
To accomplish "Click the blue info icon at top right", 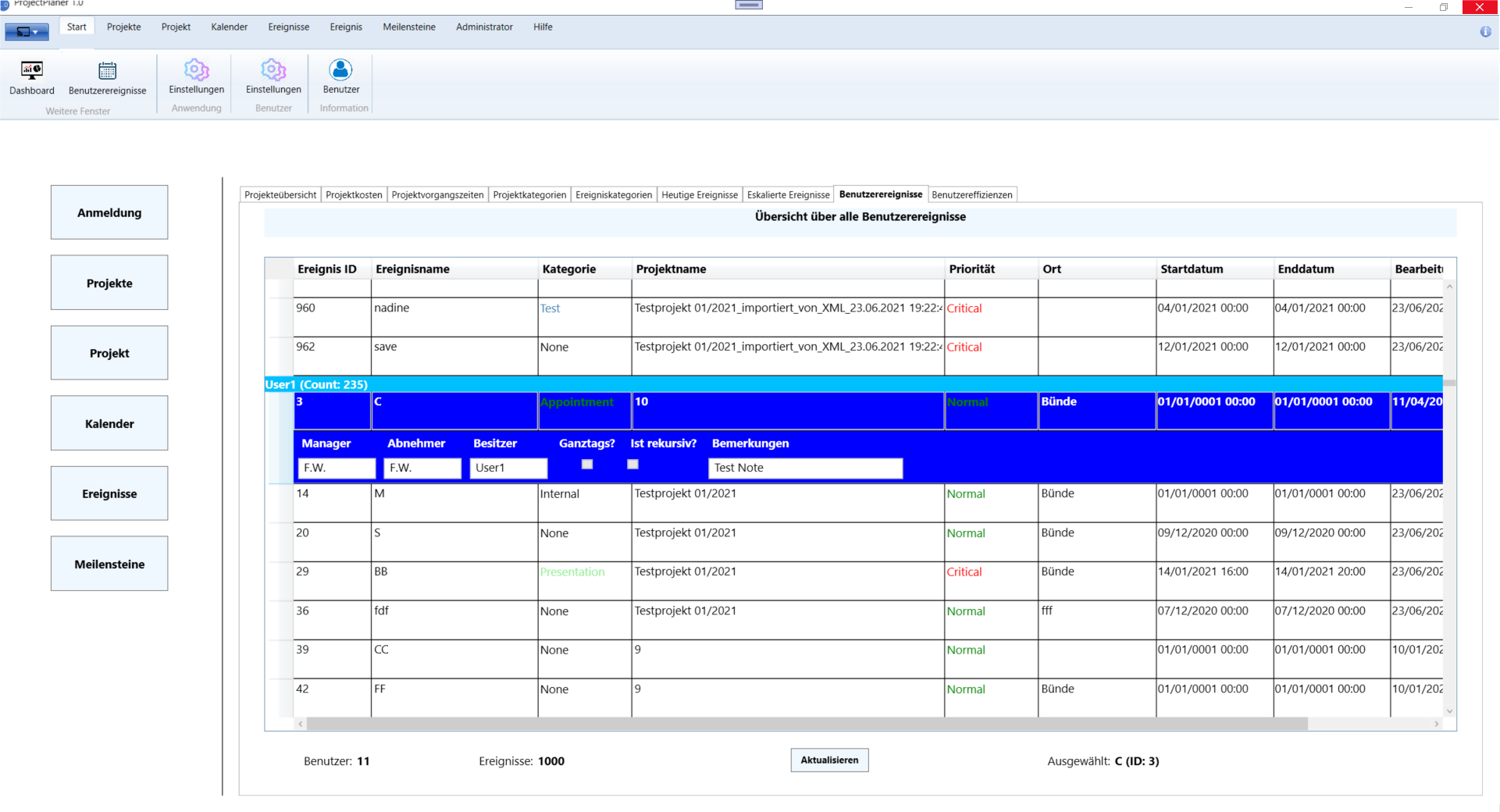I will point(1485,31).
